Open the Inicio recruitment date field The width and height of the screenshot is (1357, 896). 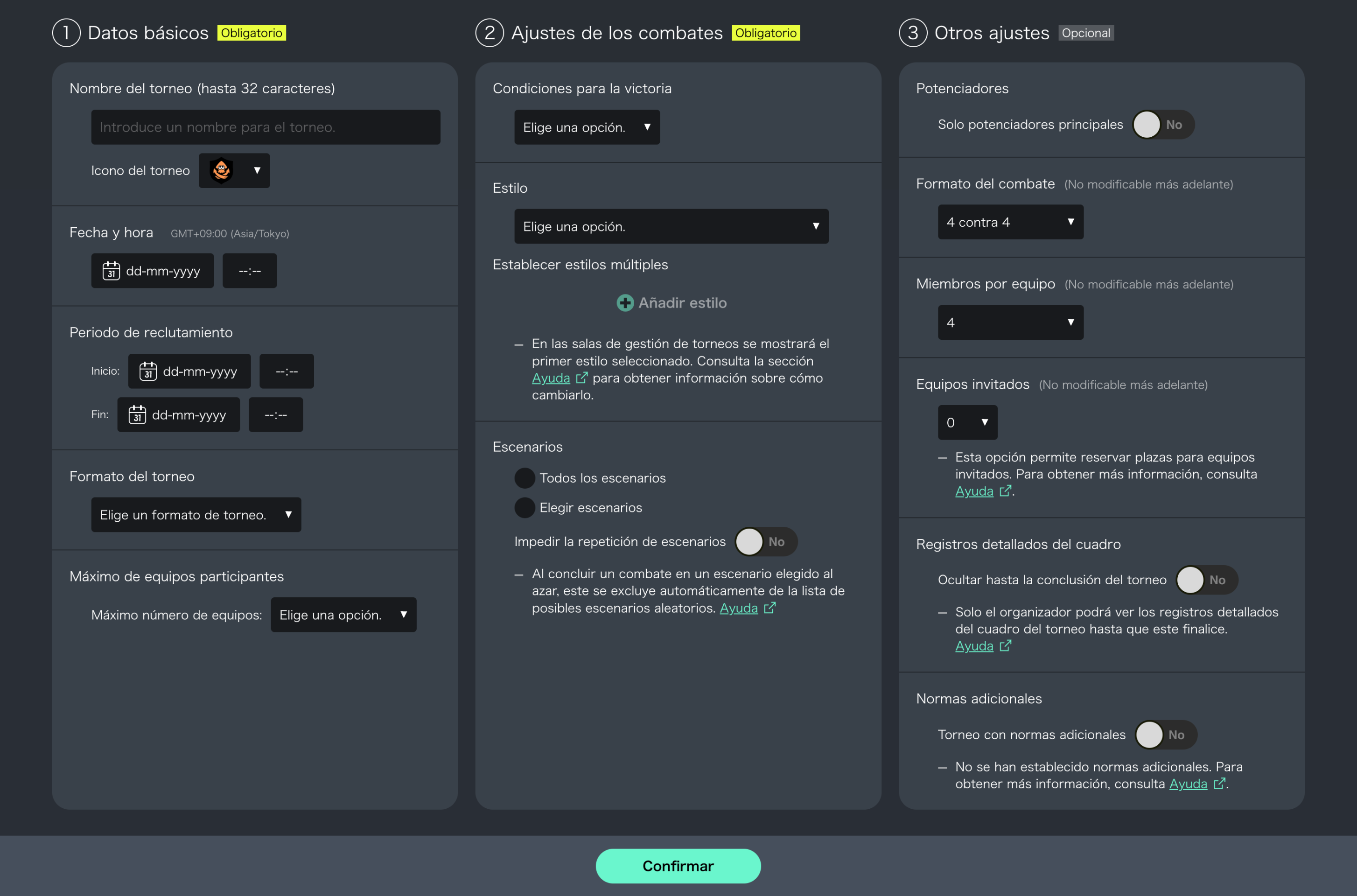click(x=190, y=371)
